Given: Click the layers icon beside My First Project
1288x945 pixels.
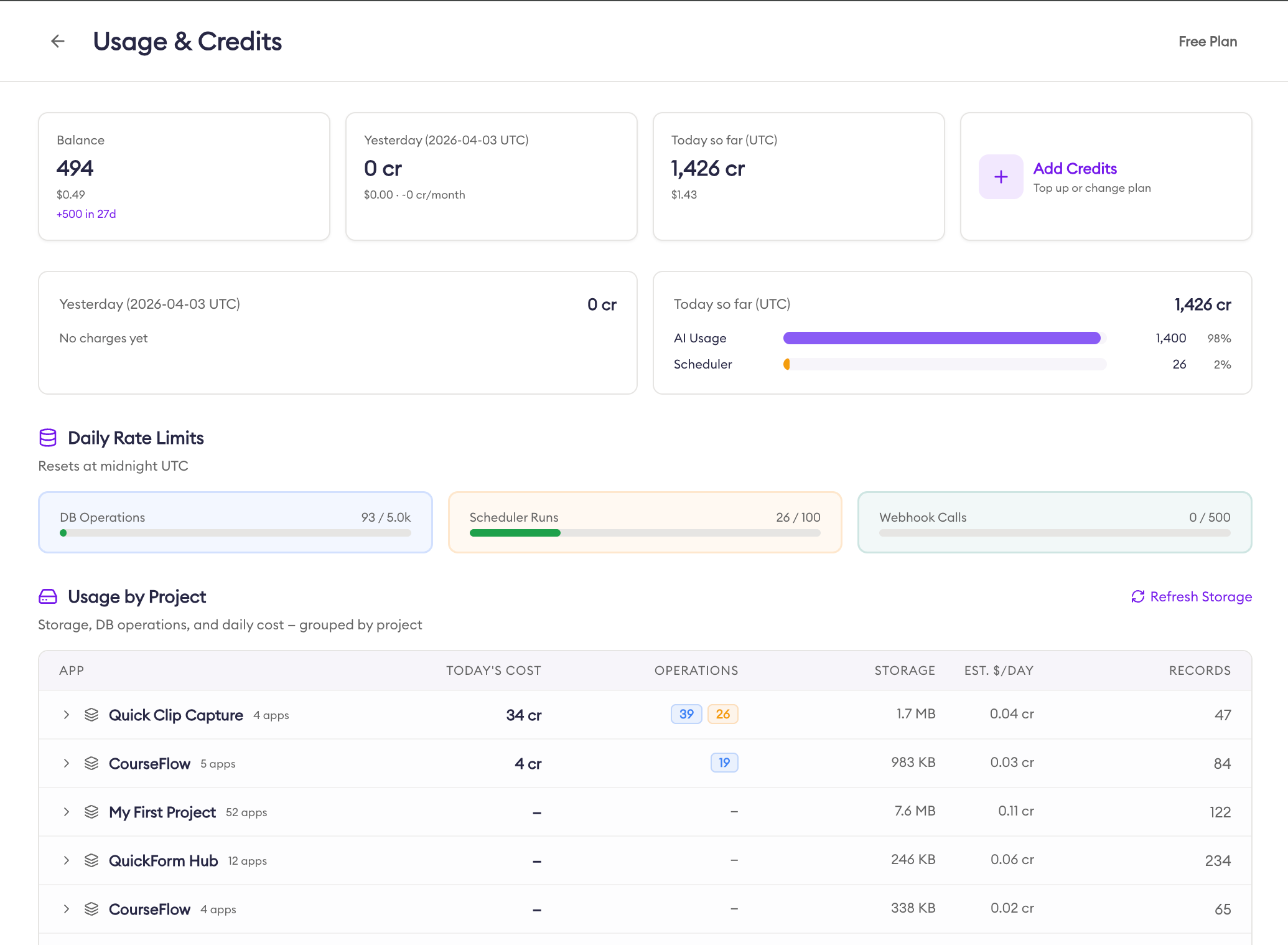Looking at the screenshot, I should (x=91, y=812).
